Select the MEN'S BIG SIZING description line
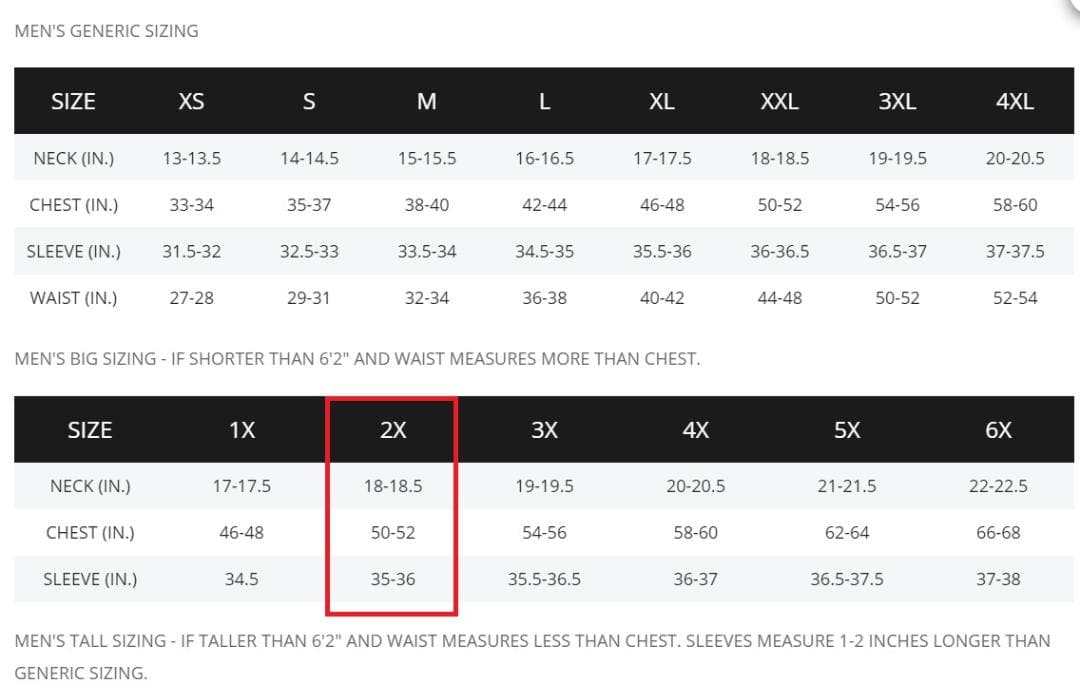This screenshot has height=684, width=1080. (x=357, y=358)
